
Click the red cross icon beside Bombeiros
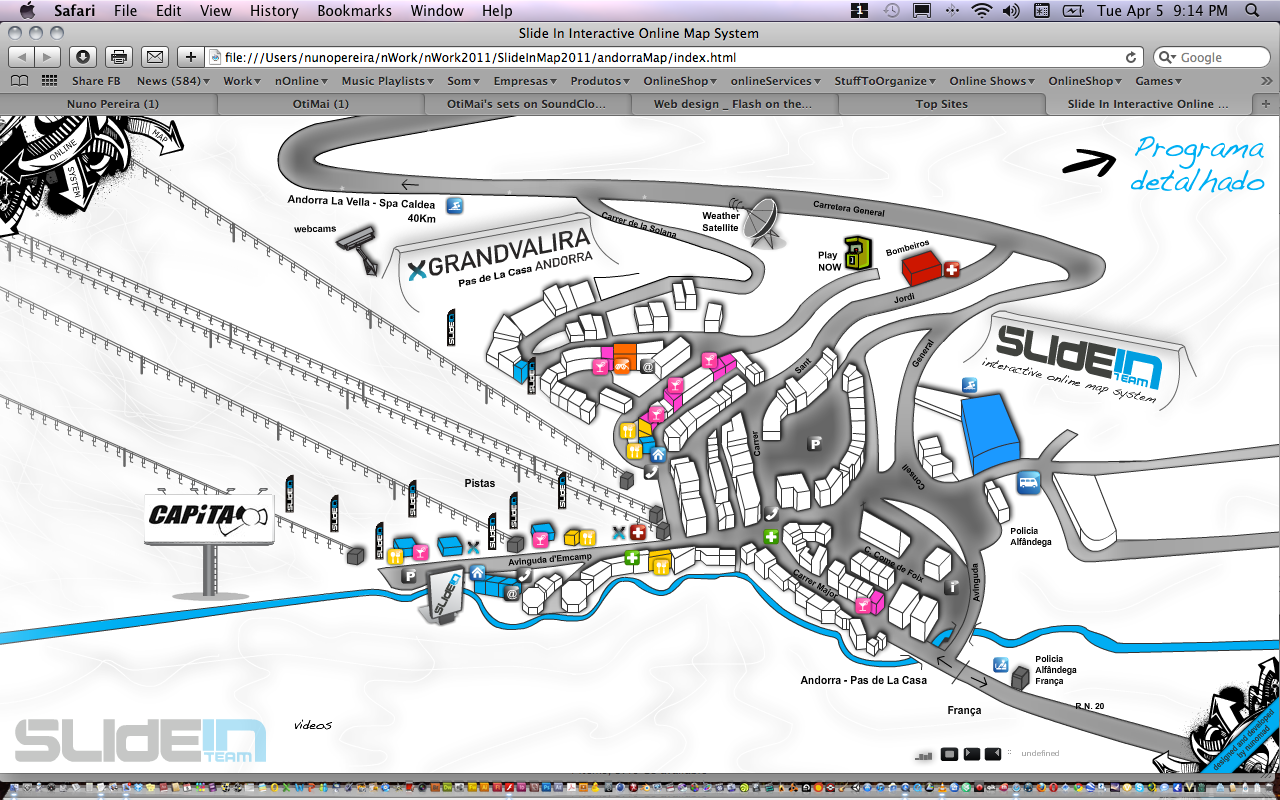coord(951,270)
